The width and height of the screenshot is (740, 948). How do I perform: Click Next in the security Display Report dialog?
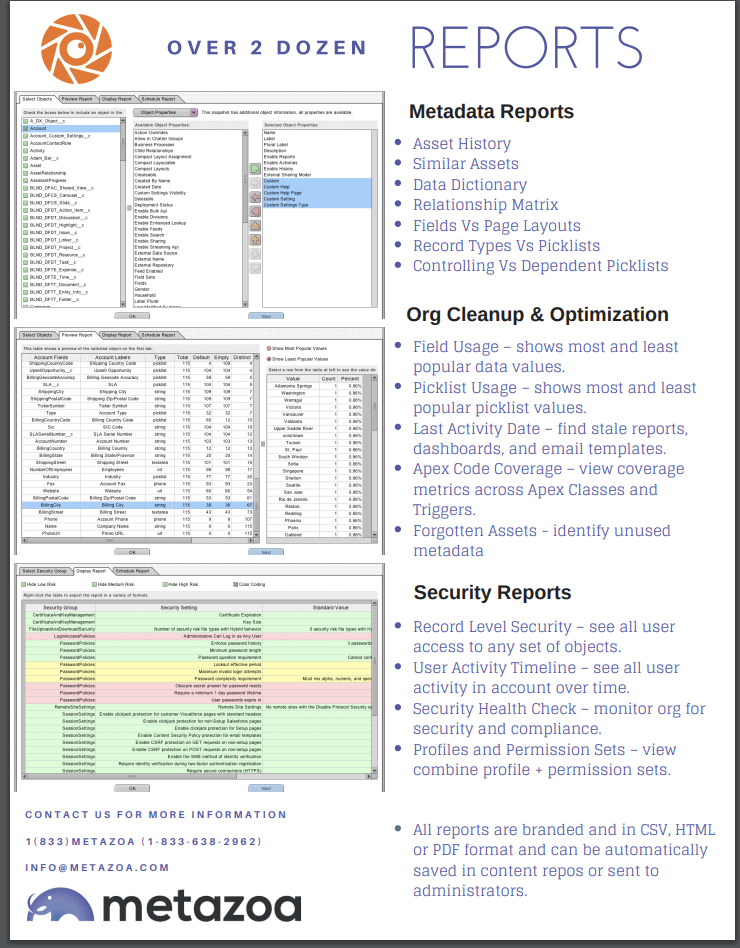(266, 788)
